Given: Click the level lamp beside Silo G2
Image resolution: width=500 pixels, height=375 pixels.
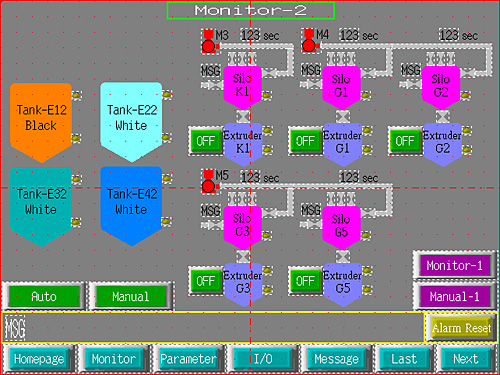Looking at the screenshot, I should pyautogui.click(x=465, y=96).
